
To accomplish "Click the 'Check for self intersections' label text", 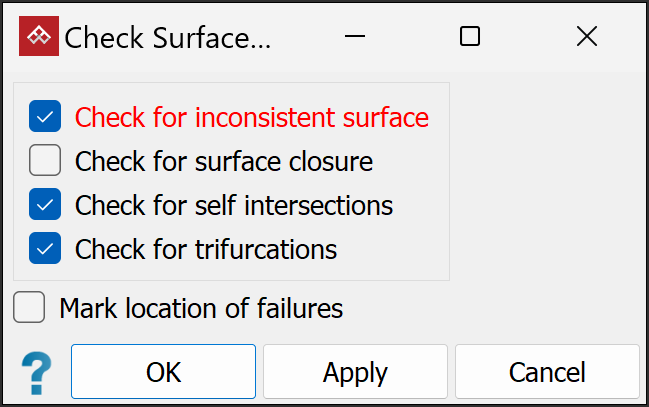I will (x=233, y=205).
